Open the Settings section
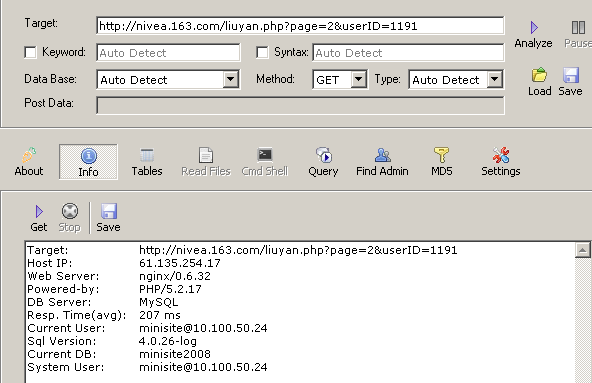The height and width of the screenshot is (383, 592). [501, 162]
